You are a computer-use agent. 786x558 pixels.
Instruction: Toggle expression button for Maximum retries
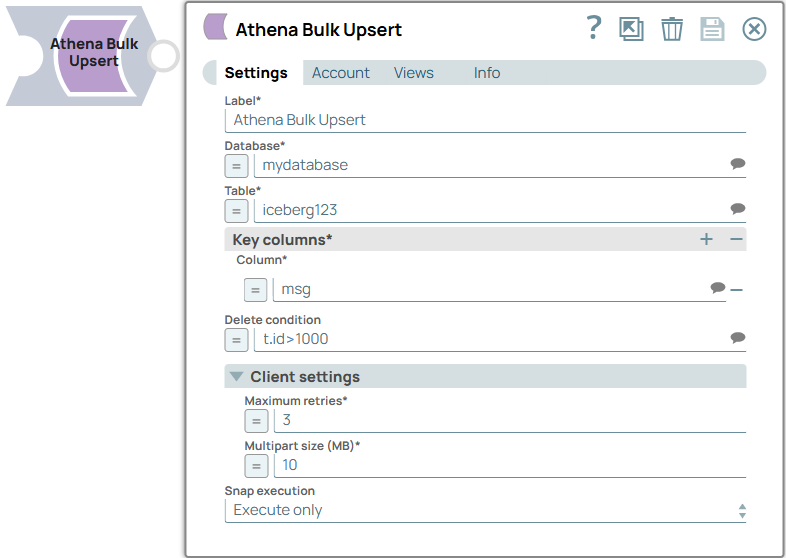tap(256, 421)
